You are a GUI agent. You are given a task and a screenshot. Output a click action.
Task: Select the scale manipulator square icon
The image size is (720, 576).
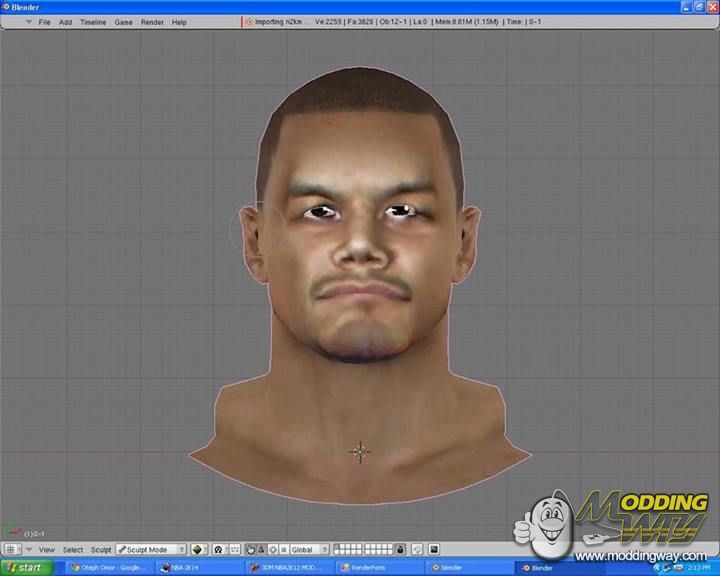point(283,550)
